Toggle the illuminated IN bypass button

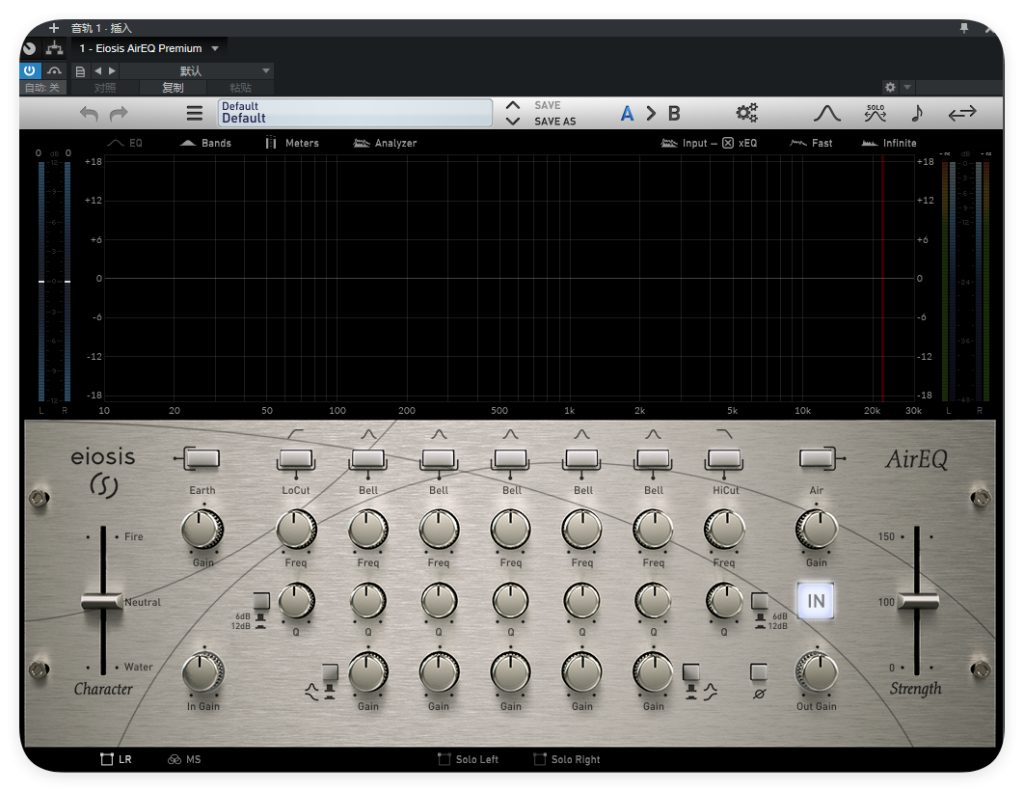point(816,601)
